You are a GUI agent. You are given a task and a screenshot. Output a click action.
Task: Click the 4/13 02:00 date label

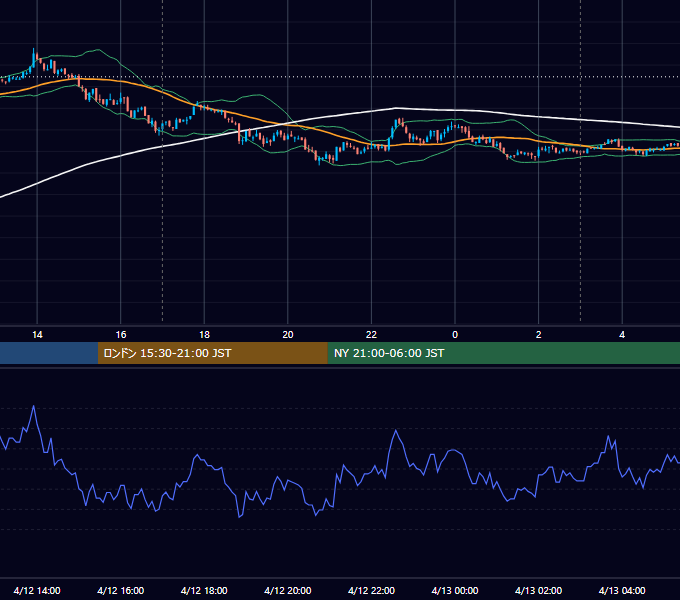pyautogui.click(x=538, y=590)
